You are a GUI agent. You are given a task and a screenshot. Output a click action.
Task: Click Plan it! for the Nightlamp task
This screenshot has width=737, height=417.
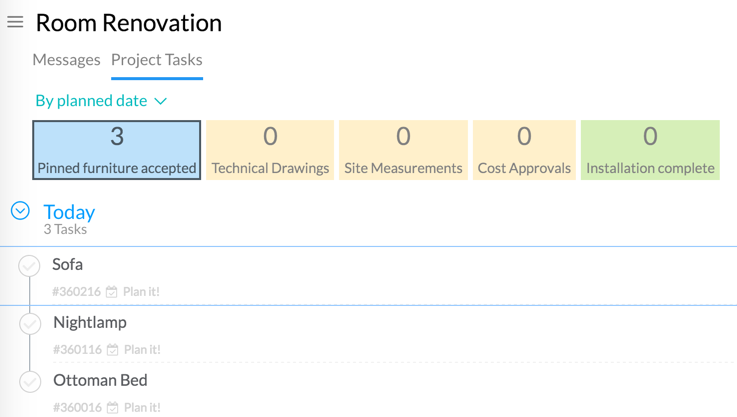coord(141,350)
